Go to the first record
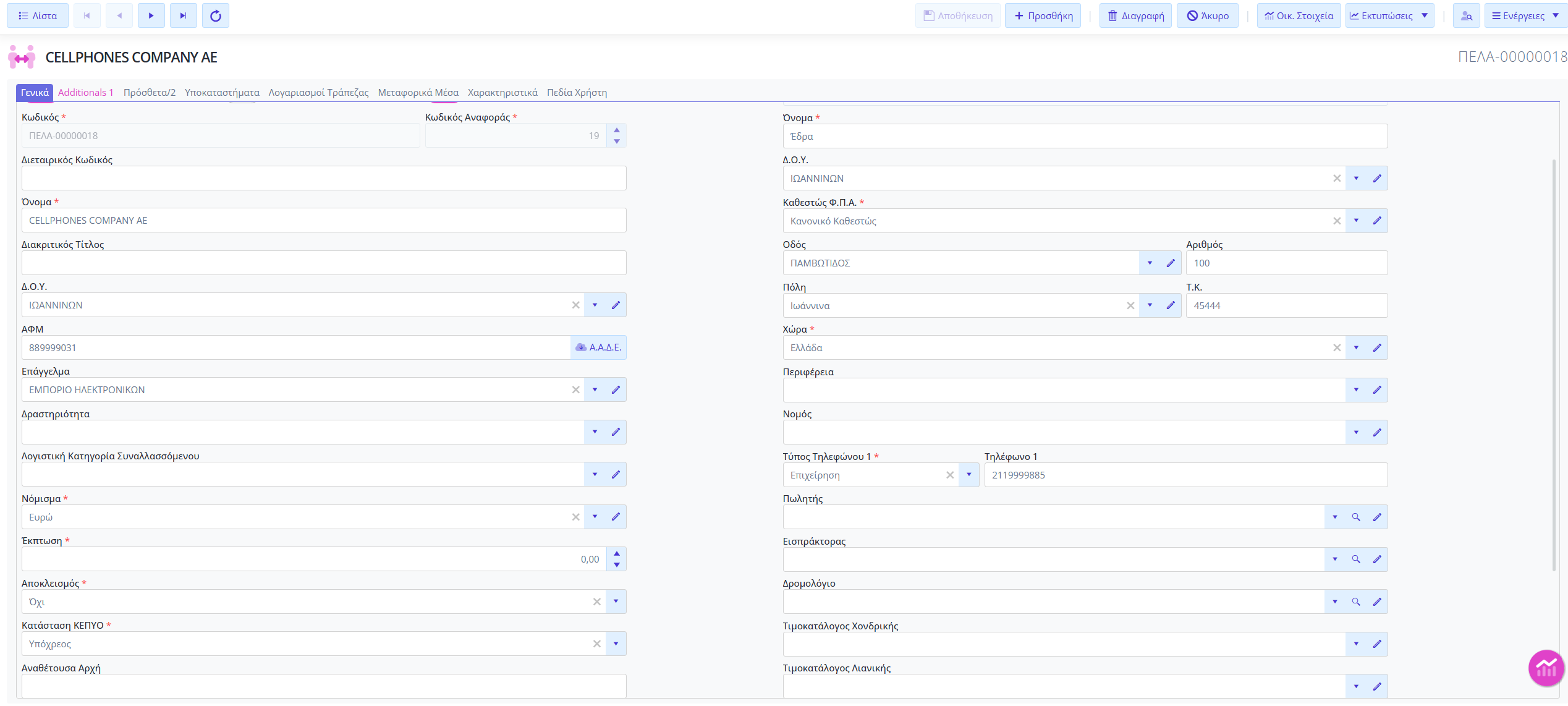Image resolution: width=1568 pixels, height=706 pixels. click(87, 15)
